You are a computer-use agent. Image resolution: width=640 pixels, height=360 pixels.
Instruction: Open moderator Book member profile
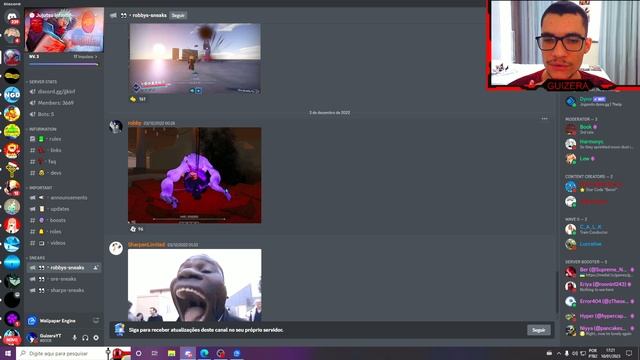pyautogui.click(x=598, y=129)
